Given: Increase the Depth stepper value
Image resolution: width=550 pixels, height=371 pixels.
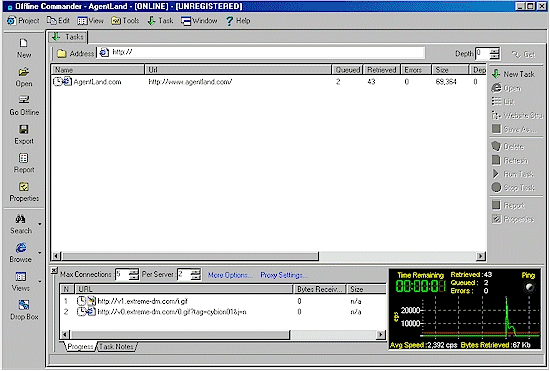Looking at the screenshot, I should [495, 51].
